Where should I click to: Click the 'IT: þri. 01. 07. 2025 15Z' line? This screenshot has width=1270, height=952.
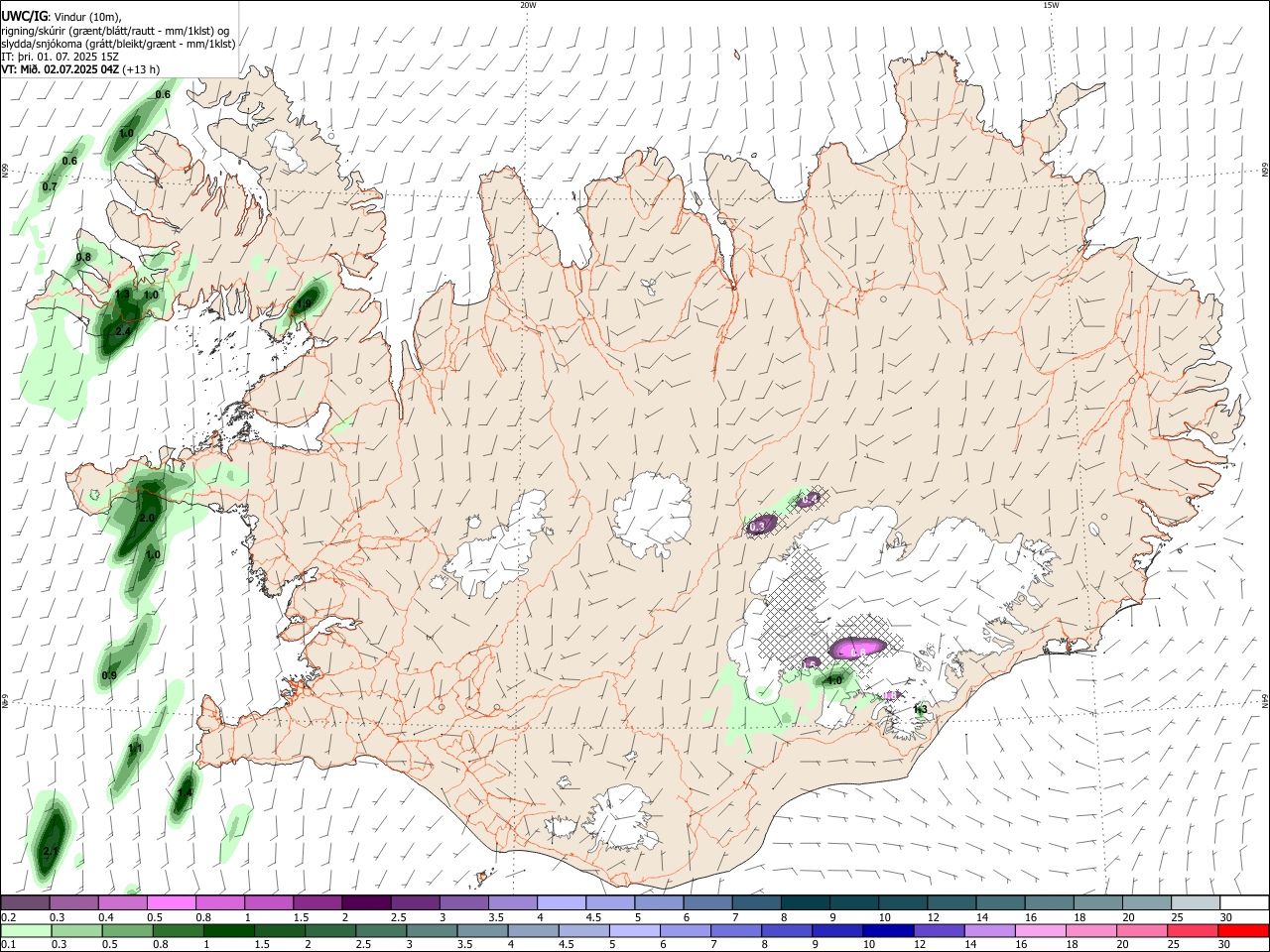[61, 57]
